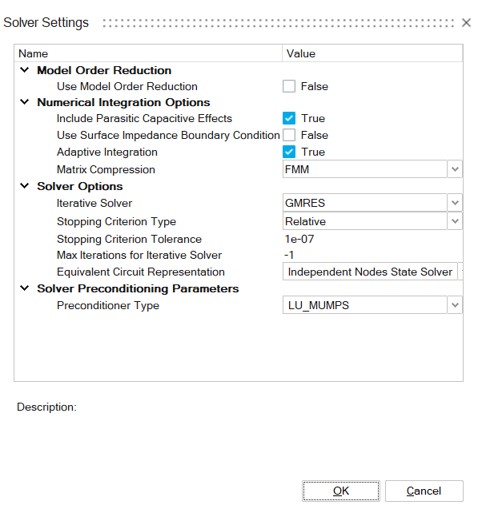Close the Solver Settings dialog
482x510 pixels.
point(466,23)
